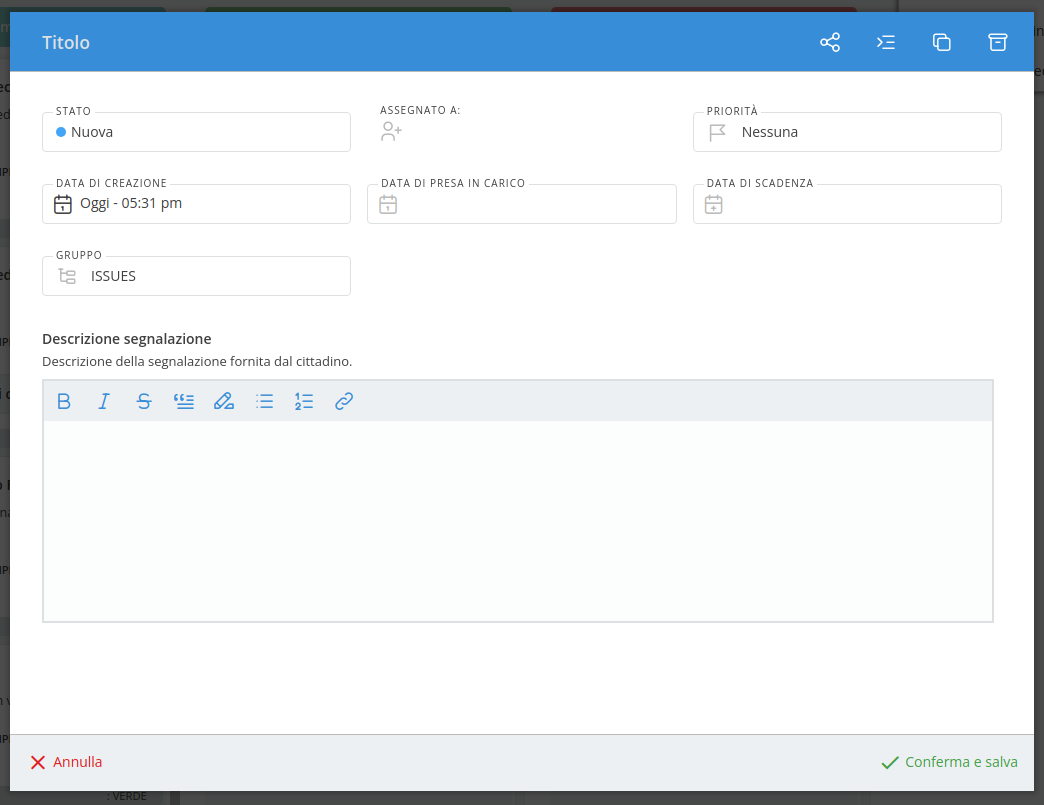
Task: Select the highlight marker tool
Action: 224,401
